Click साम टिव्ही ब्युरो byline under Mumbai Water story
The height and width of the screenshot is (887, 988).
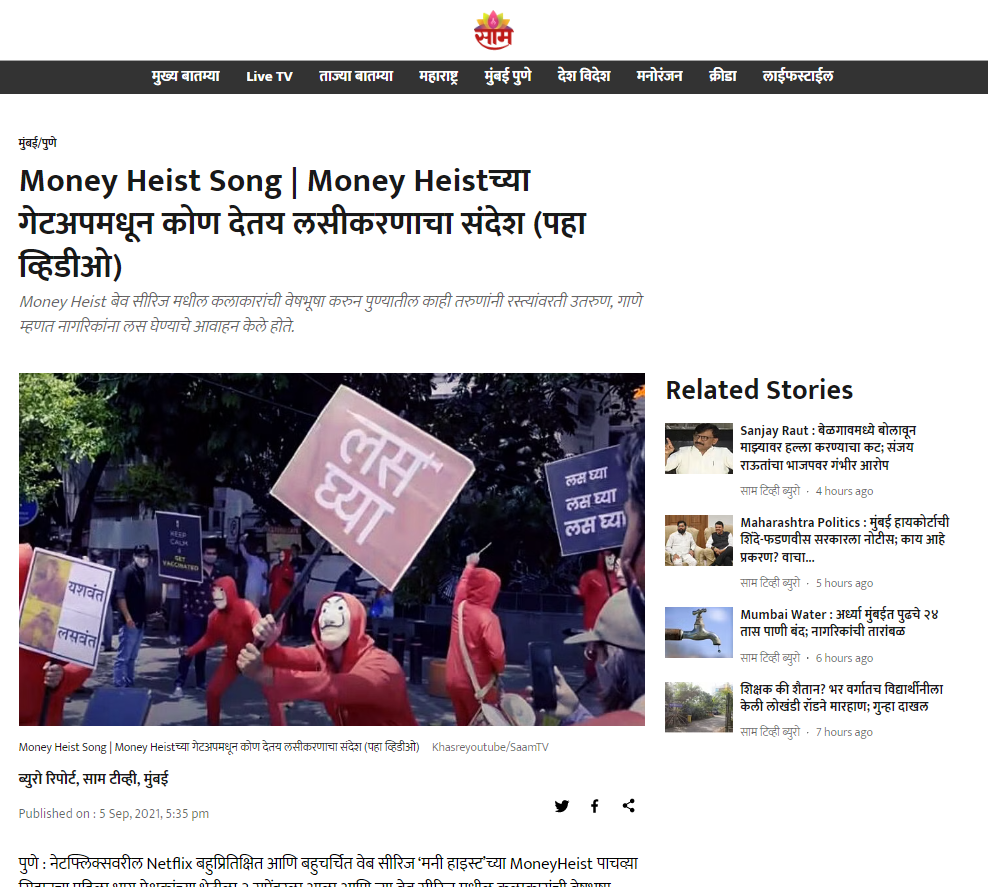click(x=769, y=658)
